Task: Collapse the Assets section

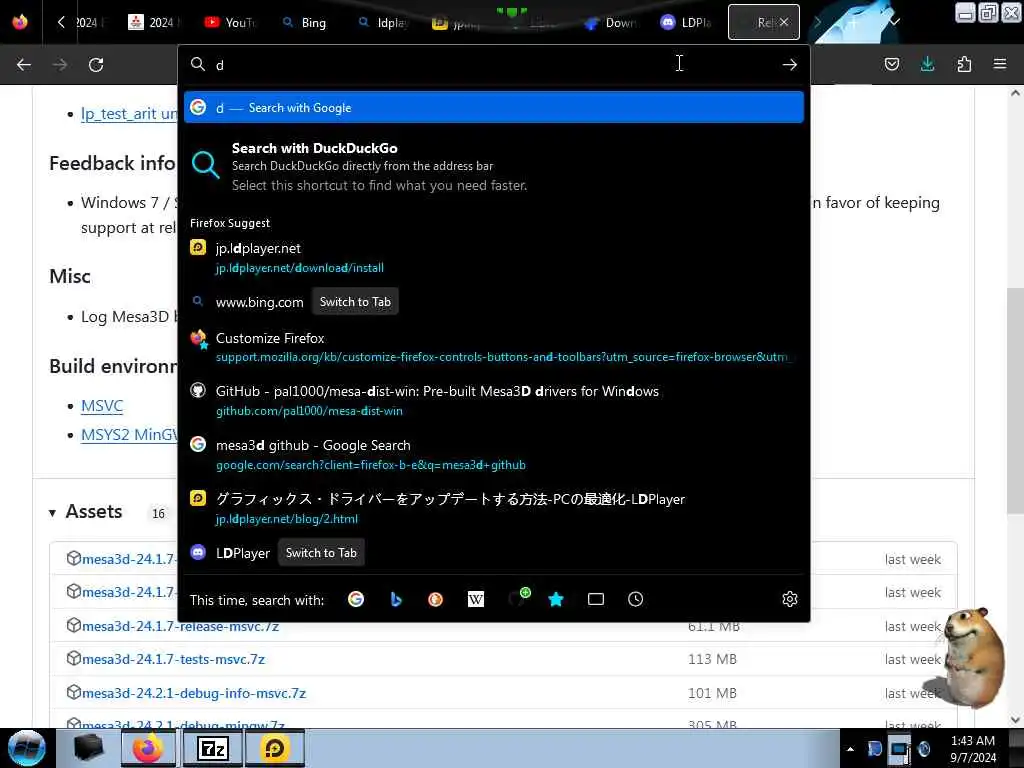Action: coord(52,513)
